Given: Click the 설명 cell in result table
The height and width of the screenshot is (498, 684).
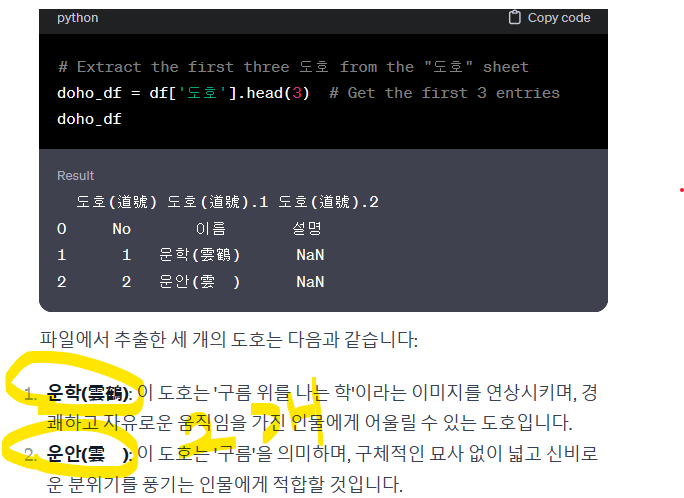Looking at the screenshot, I should coord(307,229).
